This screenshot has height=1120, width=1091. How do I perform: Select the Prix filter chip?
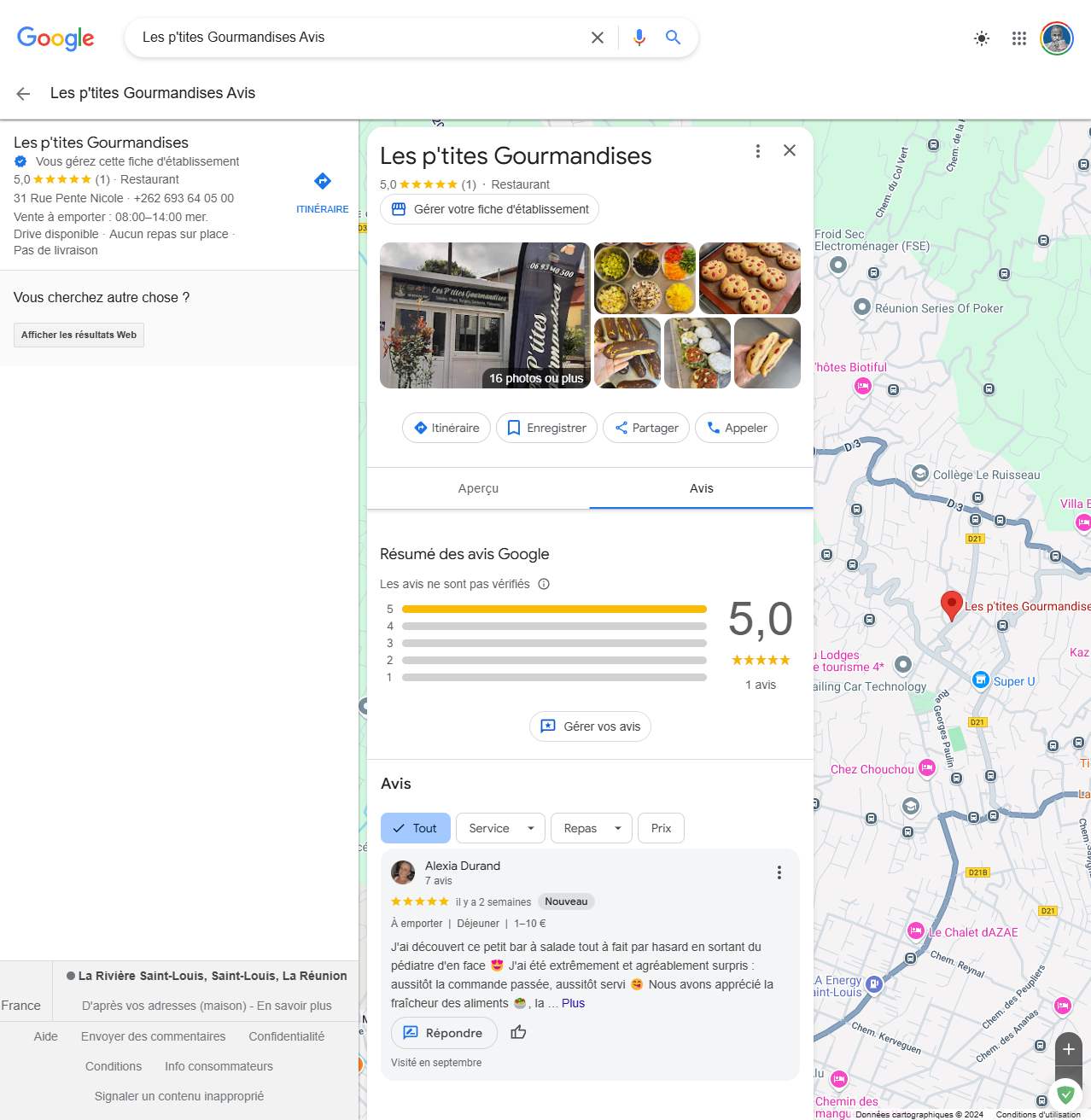(661, 828)
